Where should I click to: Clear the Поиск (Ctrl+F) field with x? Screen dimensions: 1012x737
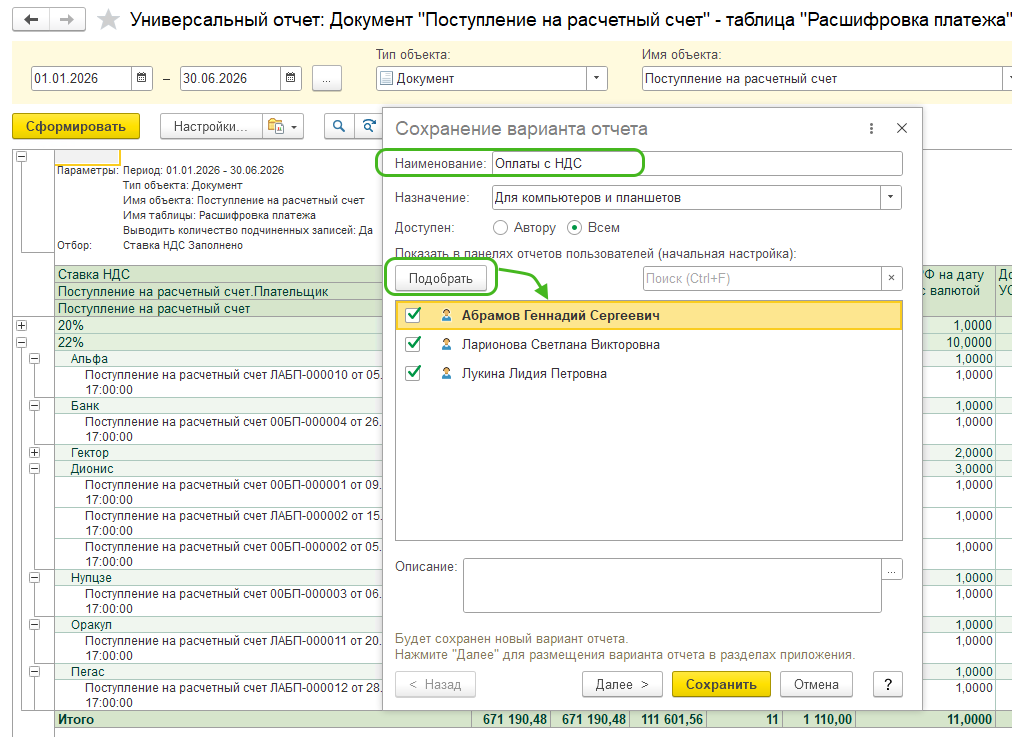coord(891,278)
